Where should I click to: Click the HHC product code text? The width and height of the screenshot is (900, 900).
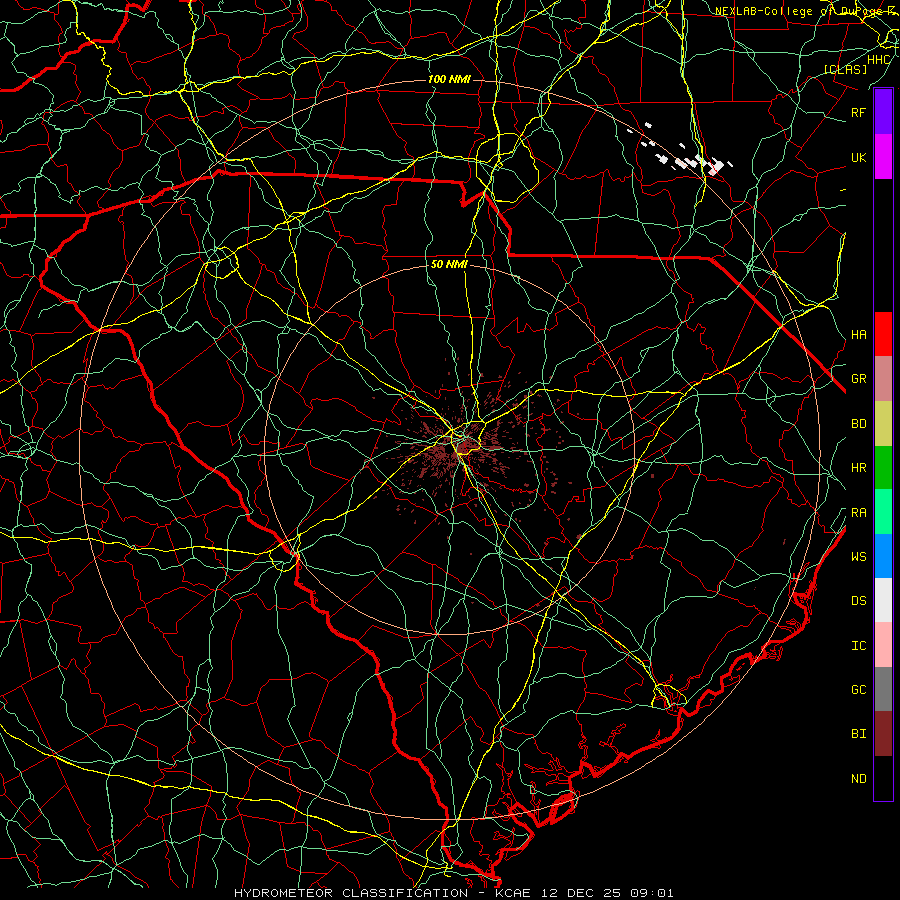pyautogui.click(x=878, y=60)
